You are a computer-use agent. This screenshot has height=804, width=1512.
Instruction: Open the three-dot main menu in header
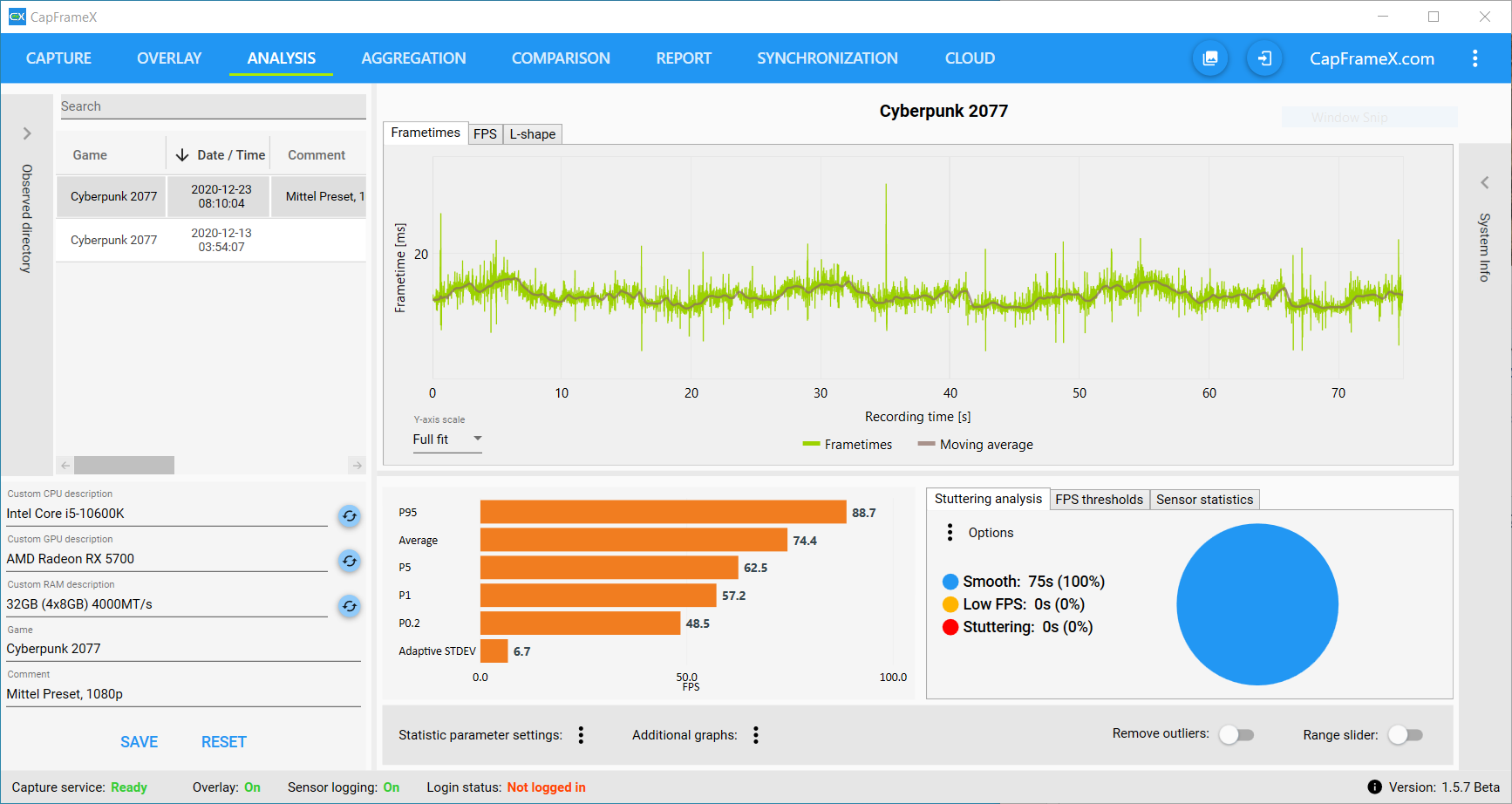[1475, 58]
